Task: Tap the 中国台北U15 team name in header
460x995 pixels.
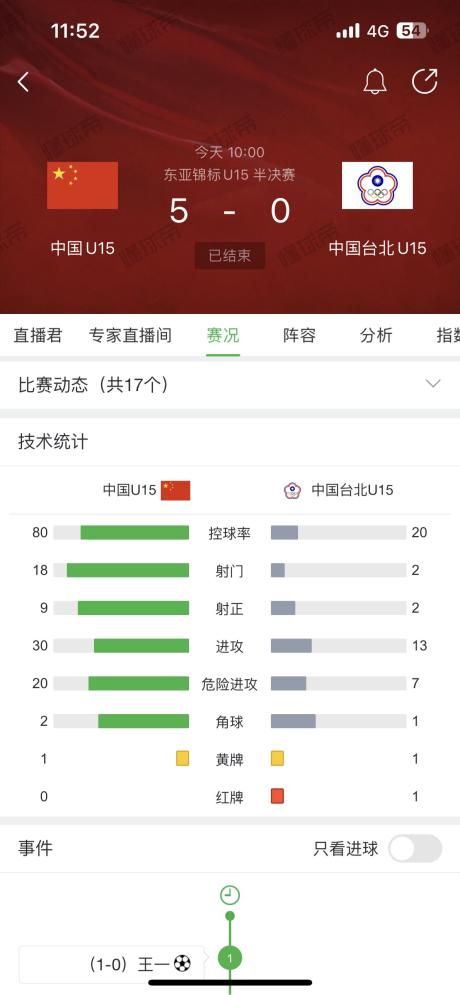Action: tap(378, 247)
